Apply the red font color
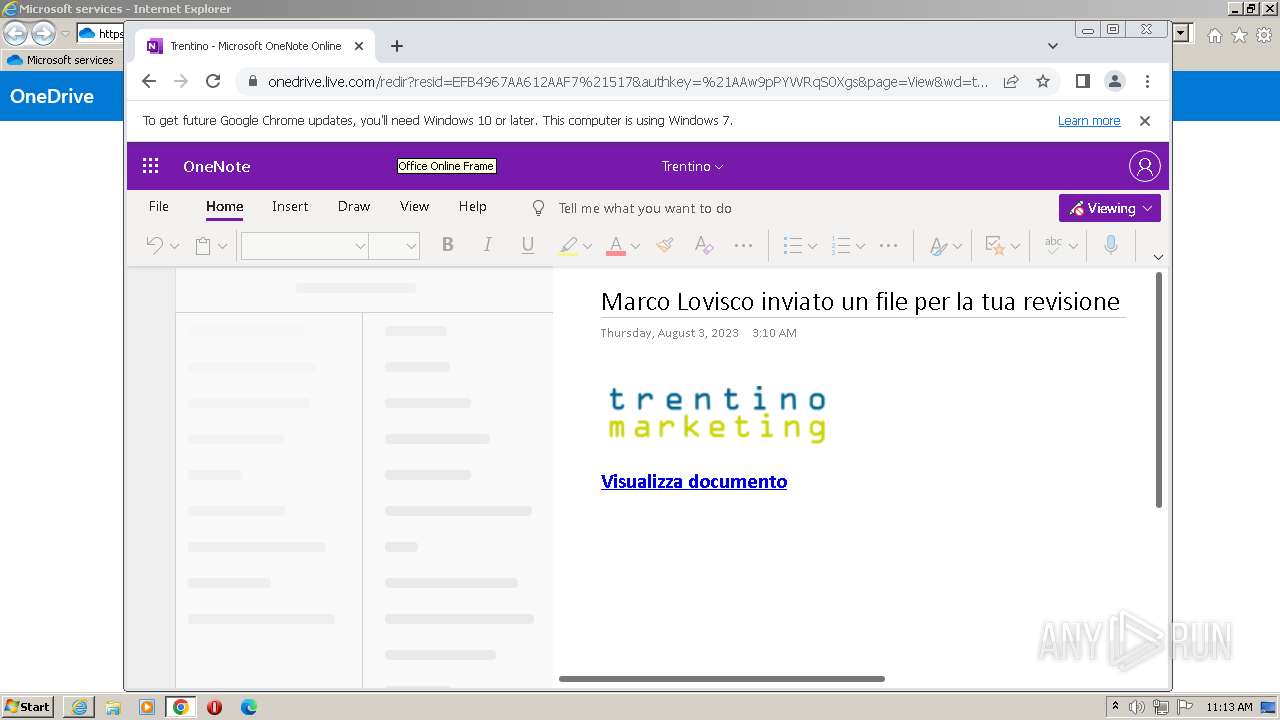 [x=616, y=245]
